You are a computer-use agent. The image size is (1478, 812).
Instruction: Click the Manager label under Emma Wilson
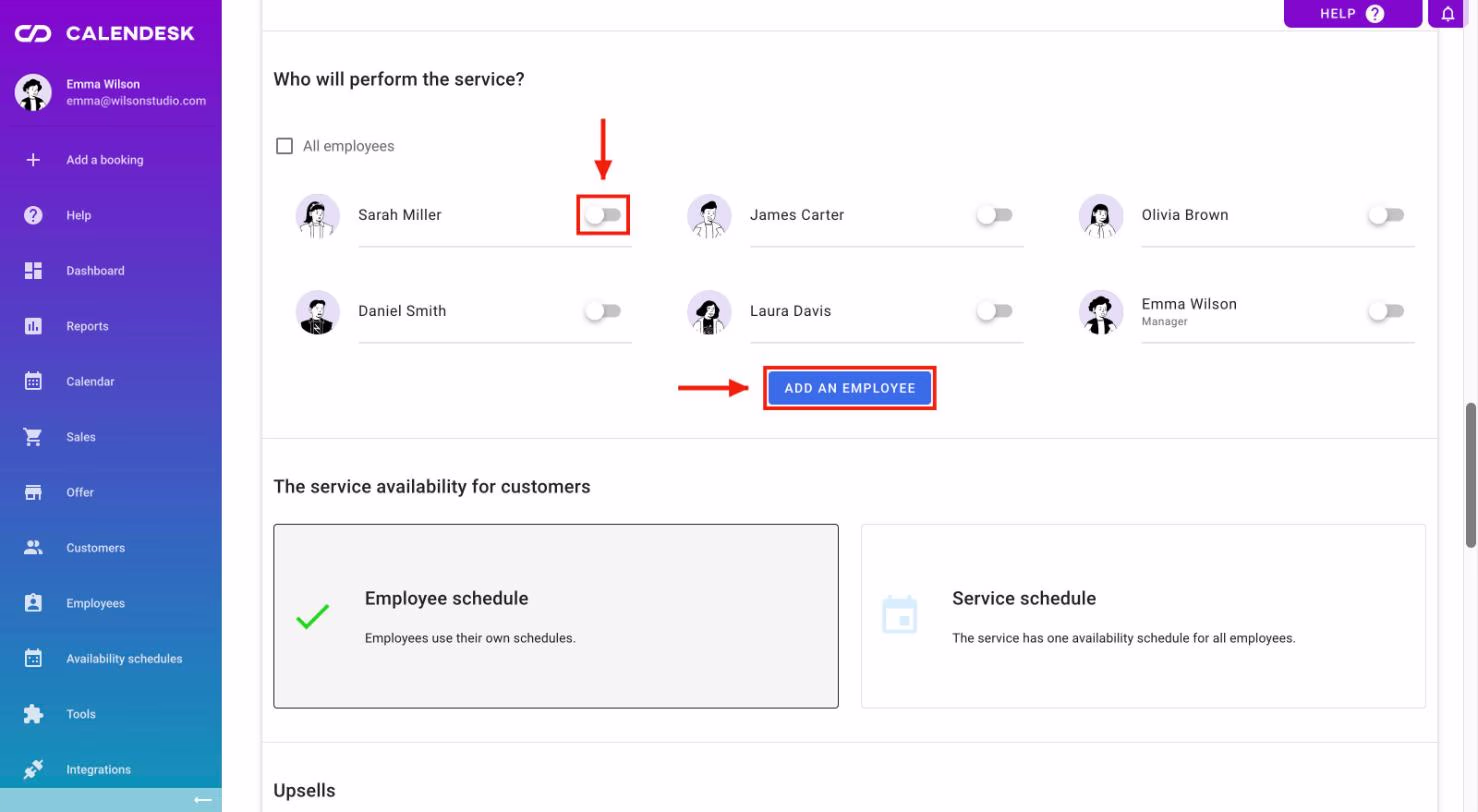[1165, 322]
